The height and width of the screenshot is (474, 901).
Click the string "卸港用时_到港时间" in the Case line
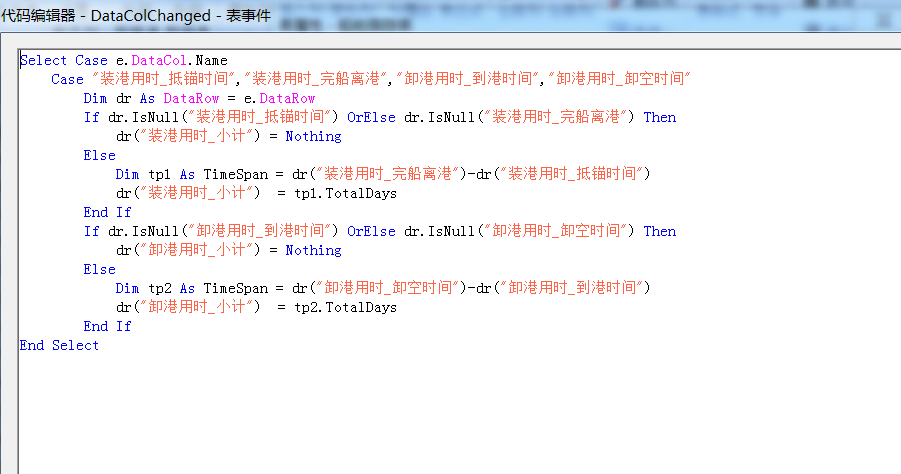[x=468, y=79]
